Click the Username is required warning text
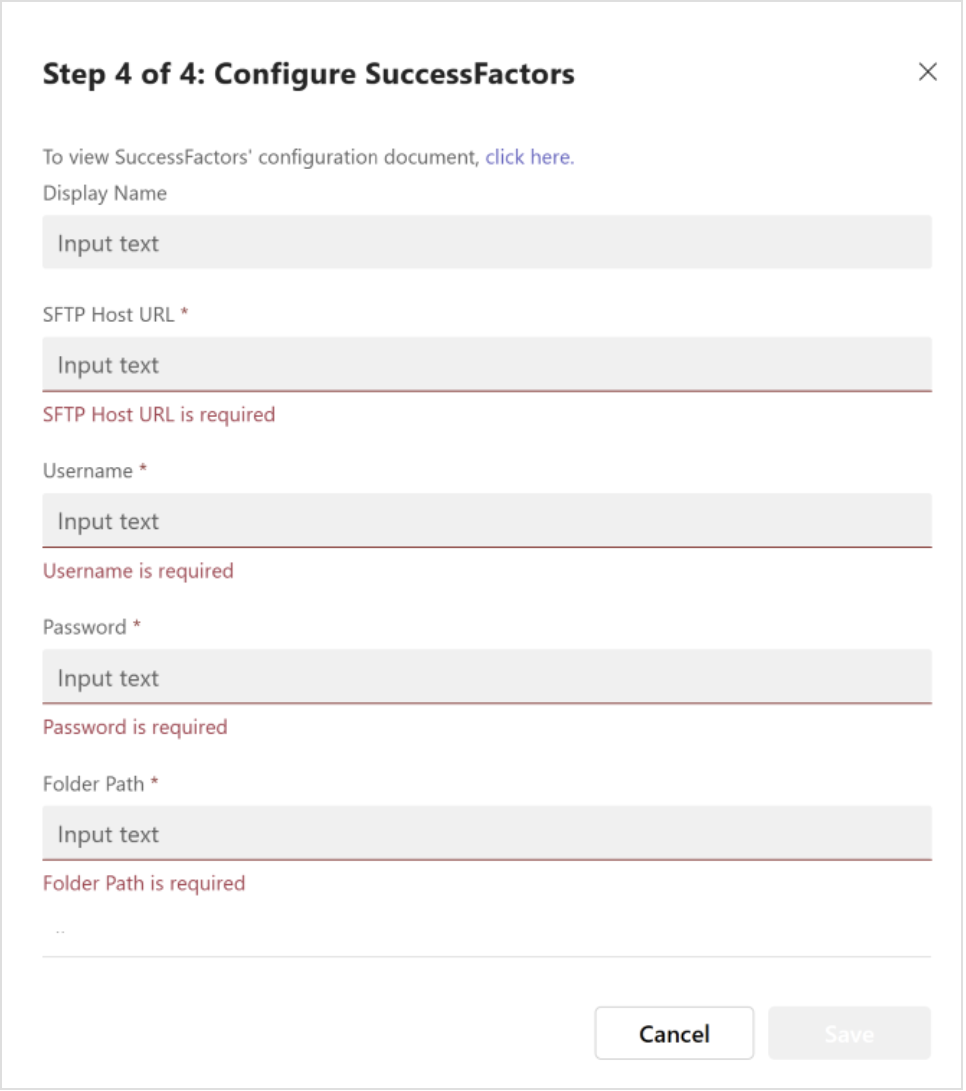This screenshot has width=966, height=1091. (x=137, y=570)
